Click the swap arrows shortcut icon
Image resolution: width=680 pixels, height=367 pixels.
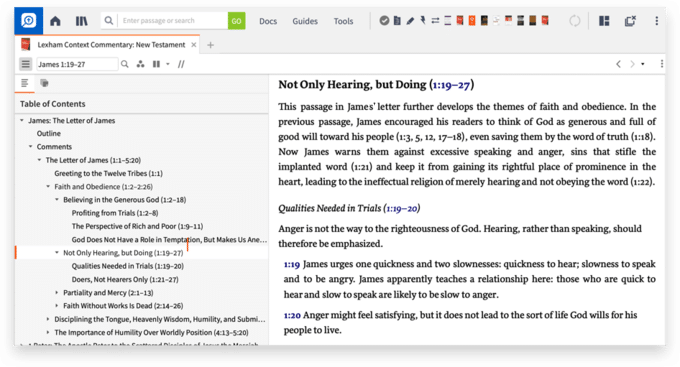coord(435,20)
